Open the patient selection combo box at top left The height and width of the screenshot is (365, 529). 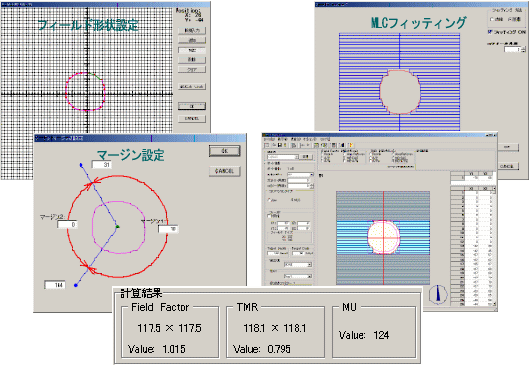tap(283, 157)
